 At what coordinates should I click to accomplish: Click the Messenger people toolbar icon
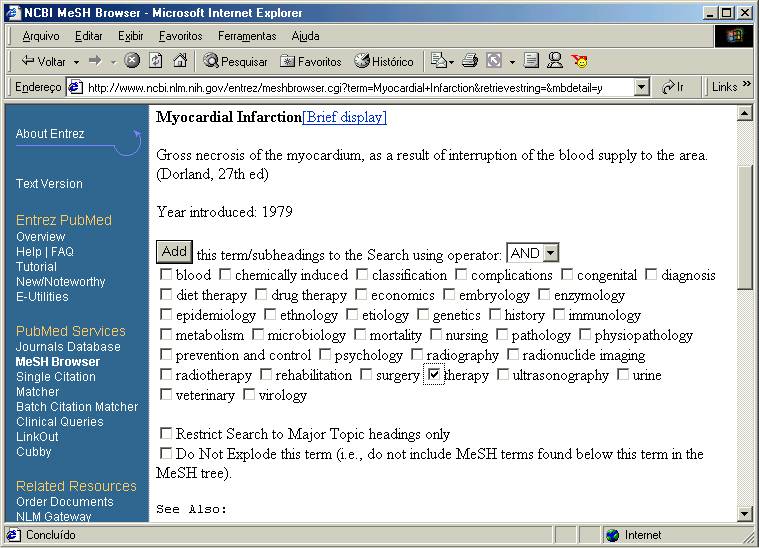tap(555, 61)
